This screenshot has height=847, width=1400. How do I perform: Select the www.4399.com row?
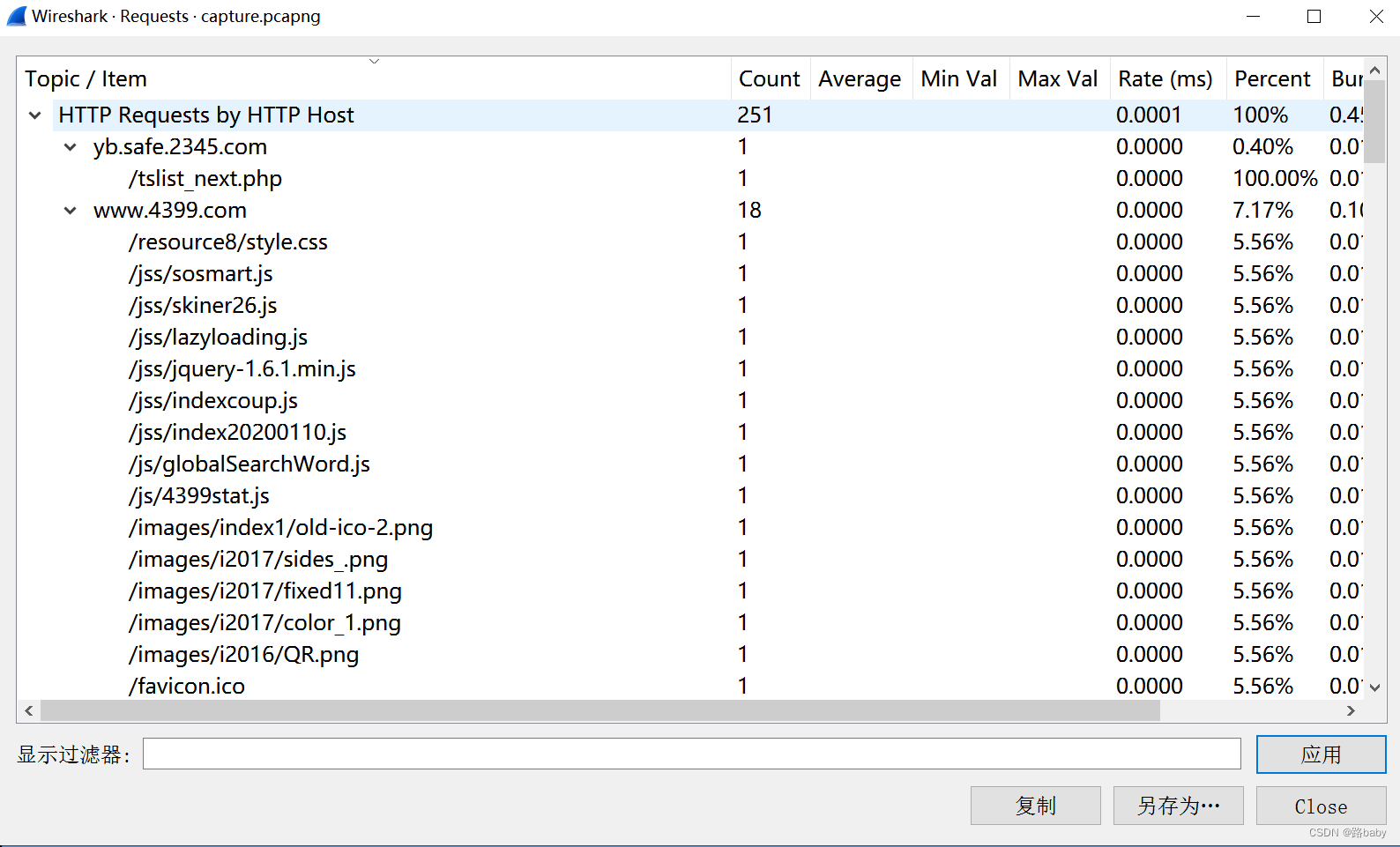(x=690, y=211)
